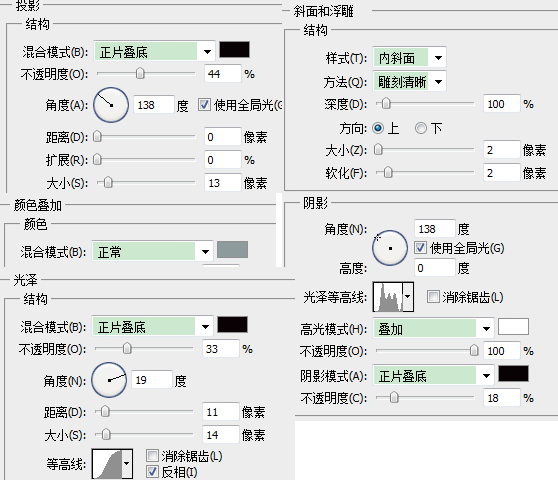Click the 投影 angle dial
This screenshot has height=480, width=558.
(x=111, y=105)
